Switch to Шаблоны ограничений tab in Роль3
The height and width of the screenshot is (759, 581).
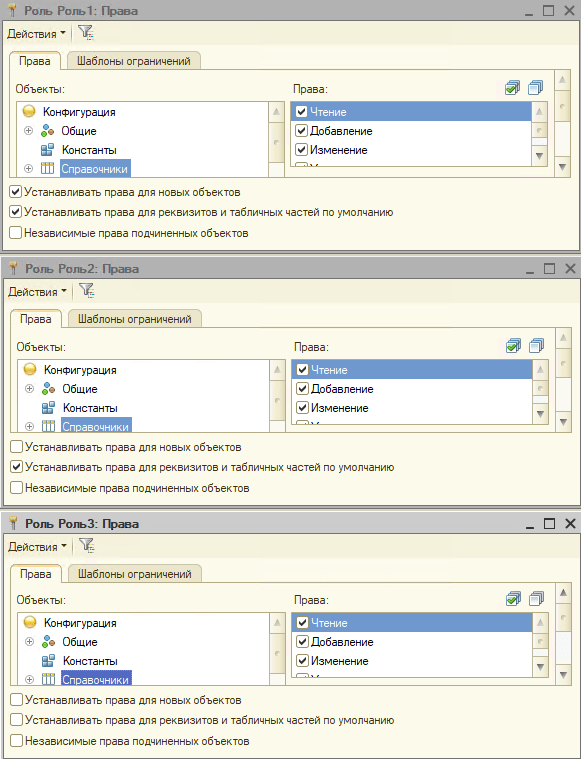click(135, 574)
